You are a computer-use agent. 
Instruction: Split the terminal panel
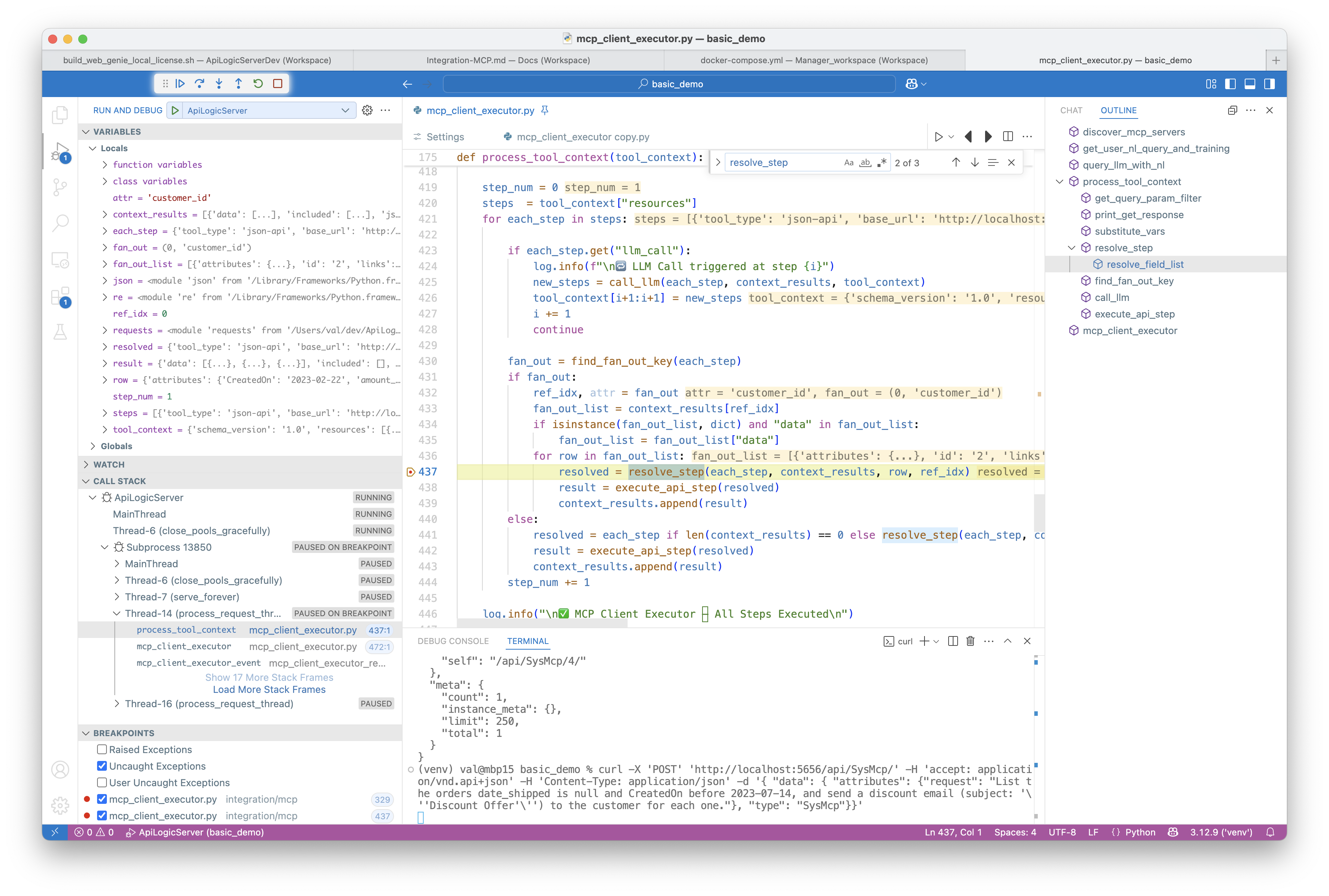tap(952, 641)
